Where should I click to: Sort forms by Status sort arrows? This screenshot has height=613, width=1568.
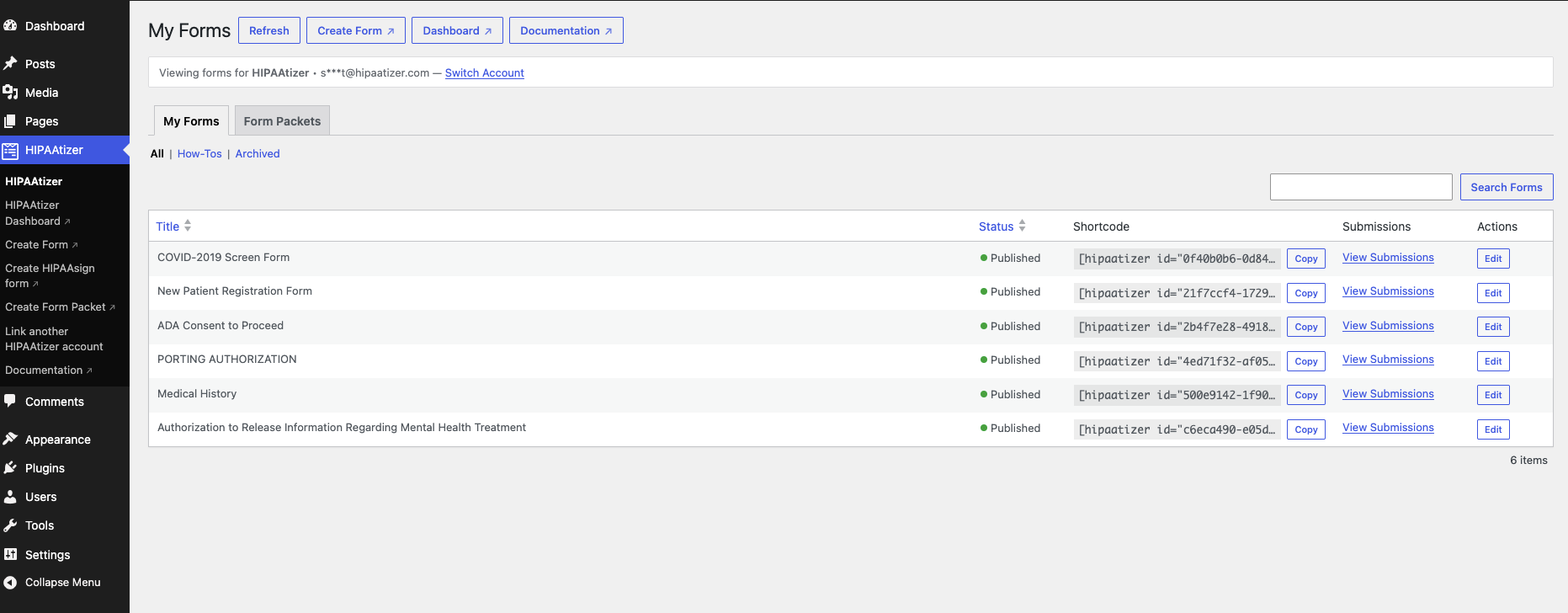coord(1022,226)
